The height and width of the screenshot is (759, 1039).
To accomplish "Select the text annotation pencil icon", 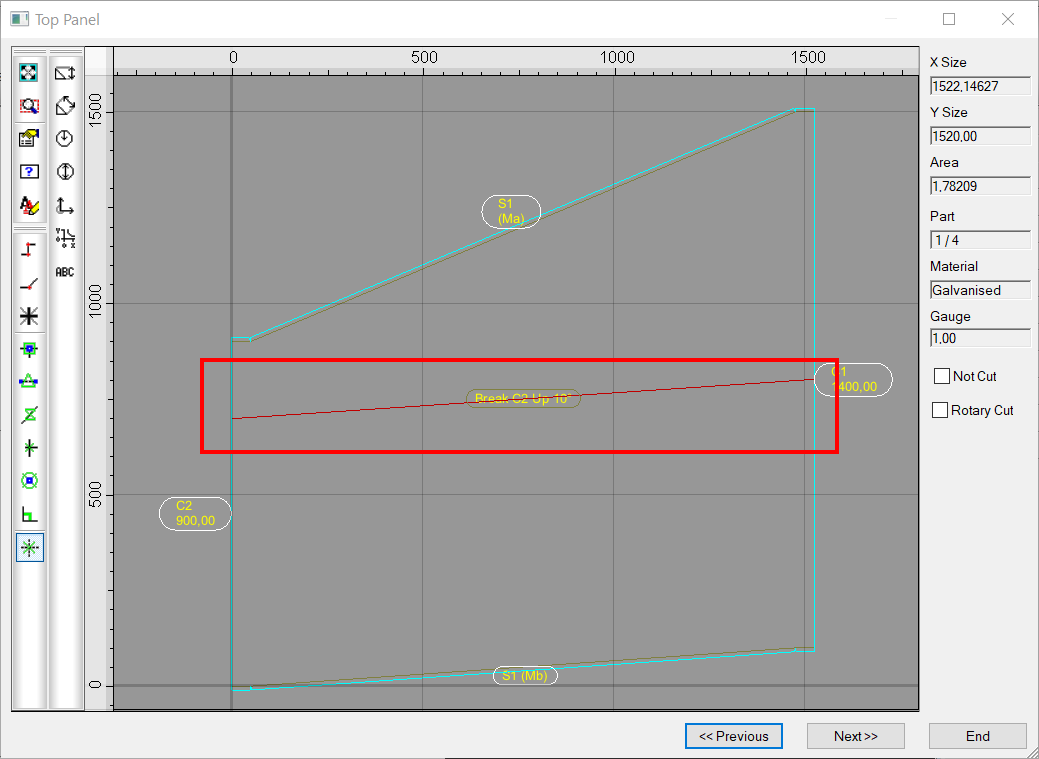I will point(28,205).
